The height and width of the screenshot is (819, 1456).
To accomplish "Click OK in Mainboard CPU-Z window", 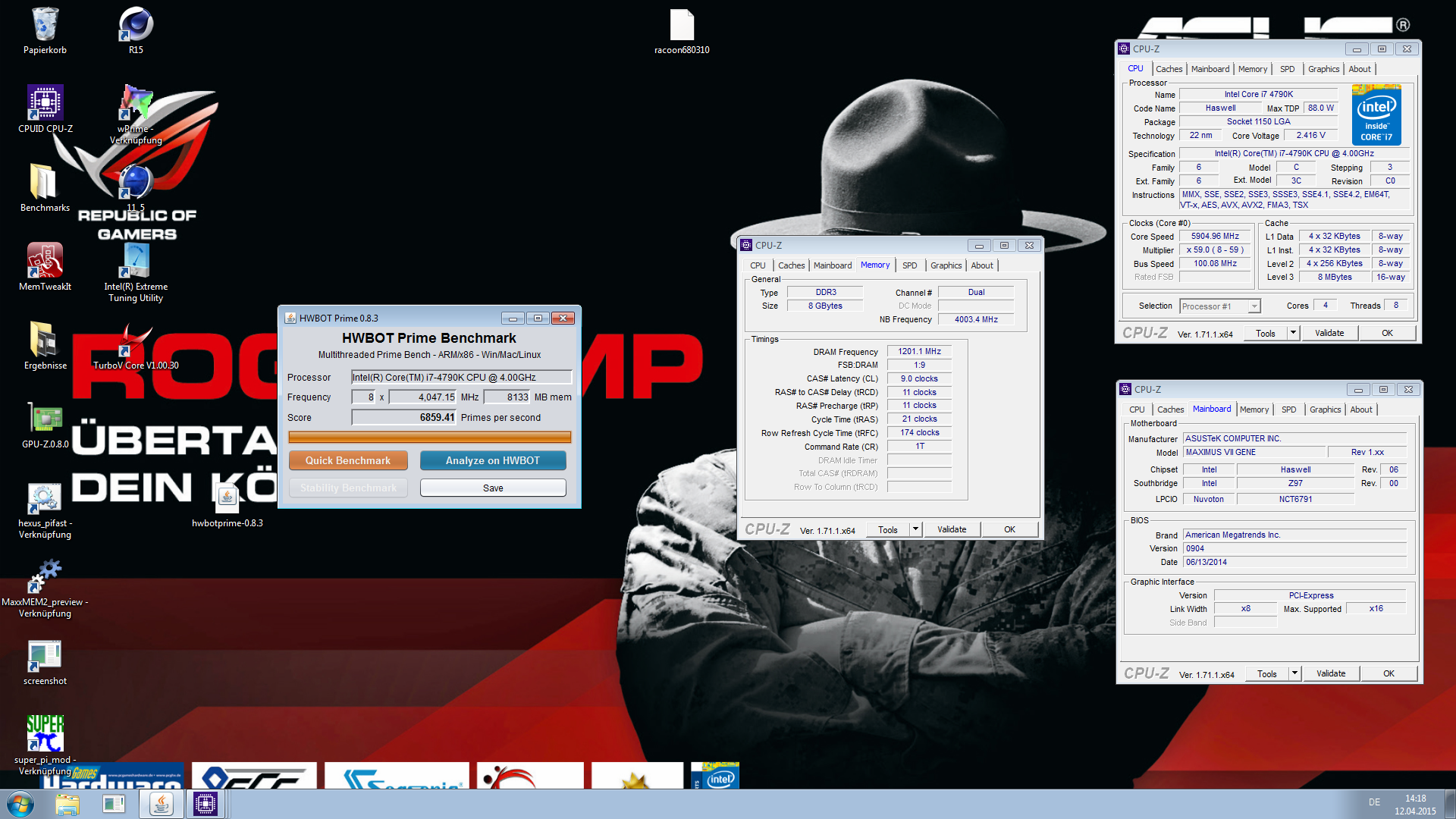I will [1389, 673].
